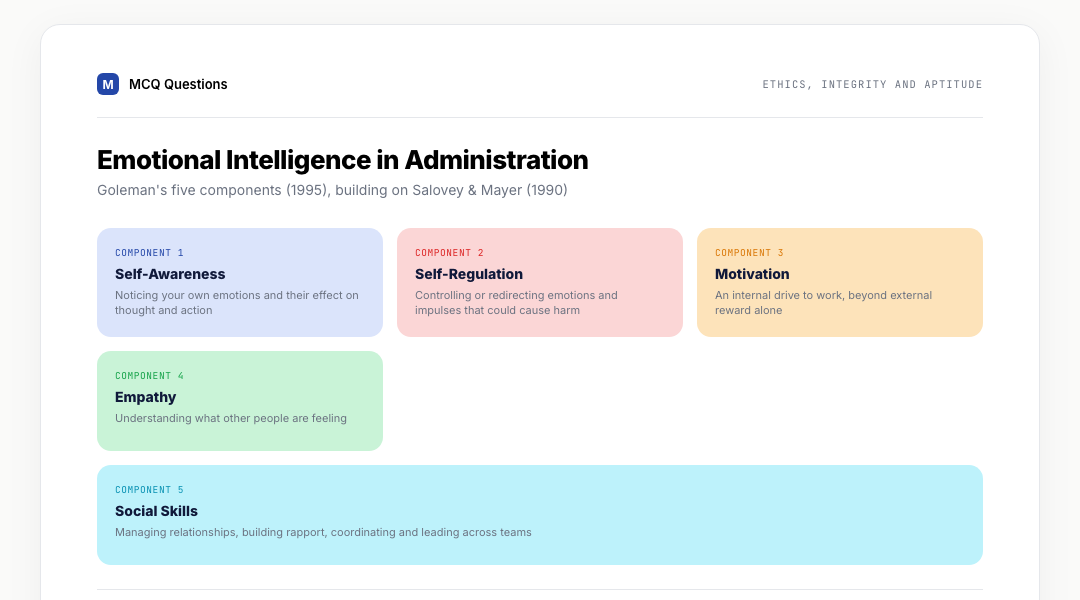Open the Self-Awareness card title
This screenshot has width=1080, height=600.
[x=170, y=274]
